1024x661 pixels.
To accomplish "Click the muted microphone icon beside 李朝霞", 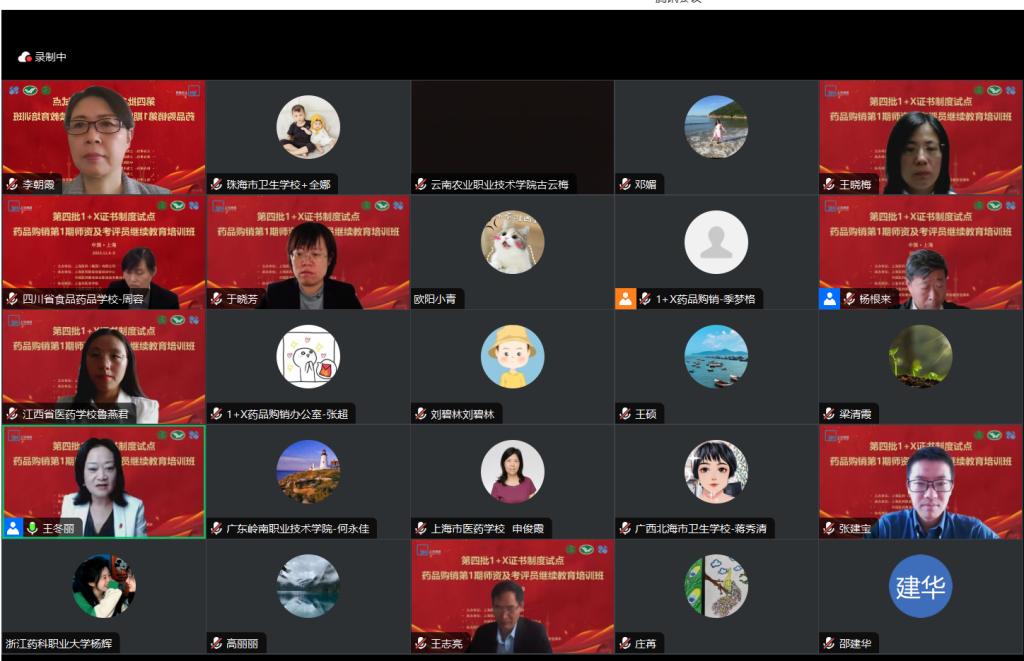I will [12, 184].
